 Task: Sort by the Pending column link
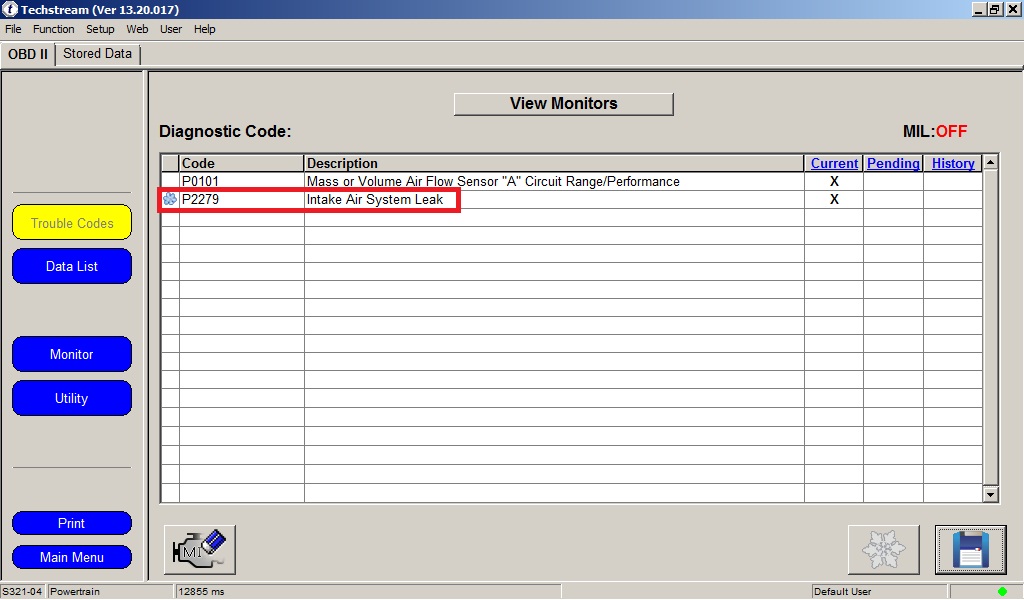click(x=893, y=164)
